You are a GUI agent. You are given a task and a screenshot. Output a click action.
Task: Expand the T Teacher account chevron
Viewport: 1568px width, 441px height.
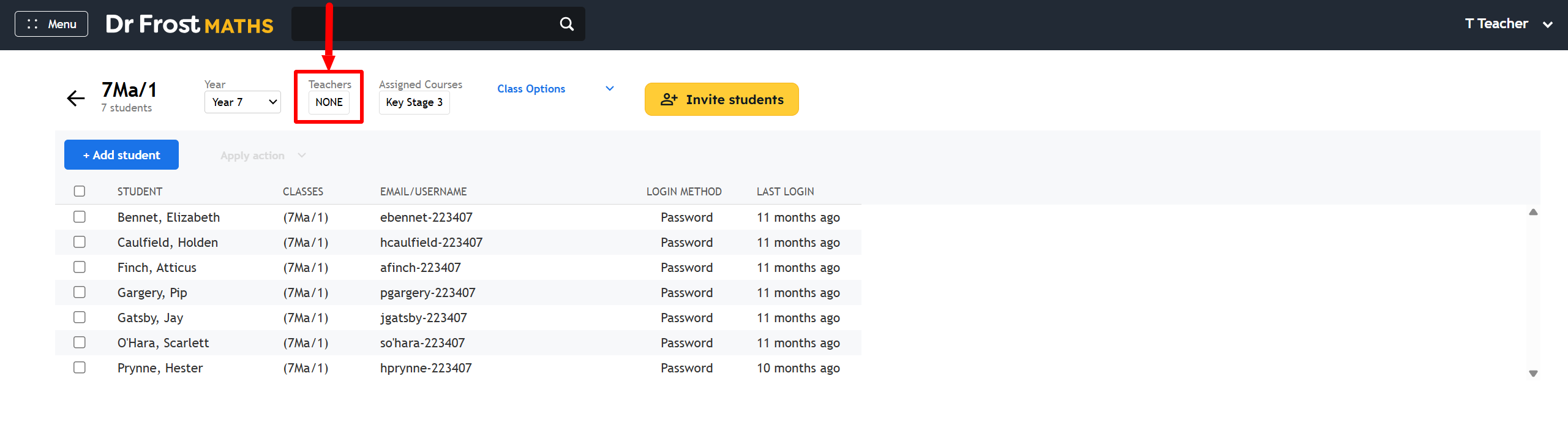click(x=1548, y=24)
